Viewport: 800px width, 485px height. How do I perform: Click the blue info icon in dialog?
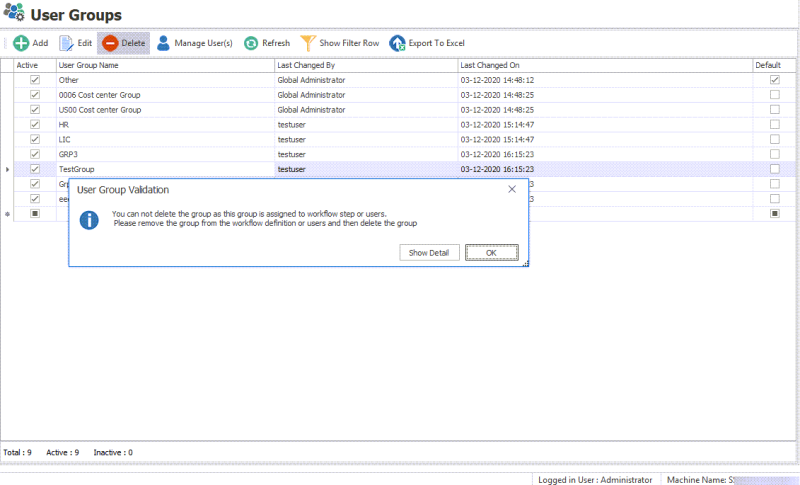click(89, 220)
